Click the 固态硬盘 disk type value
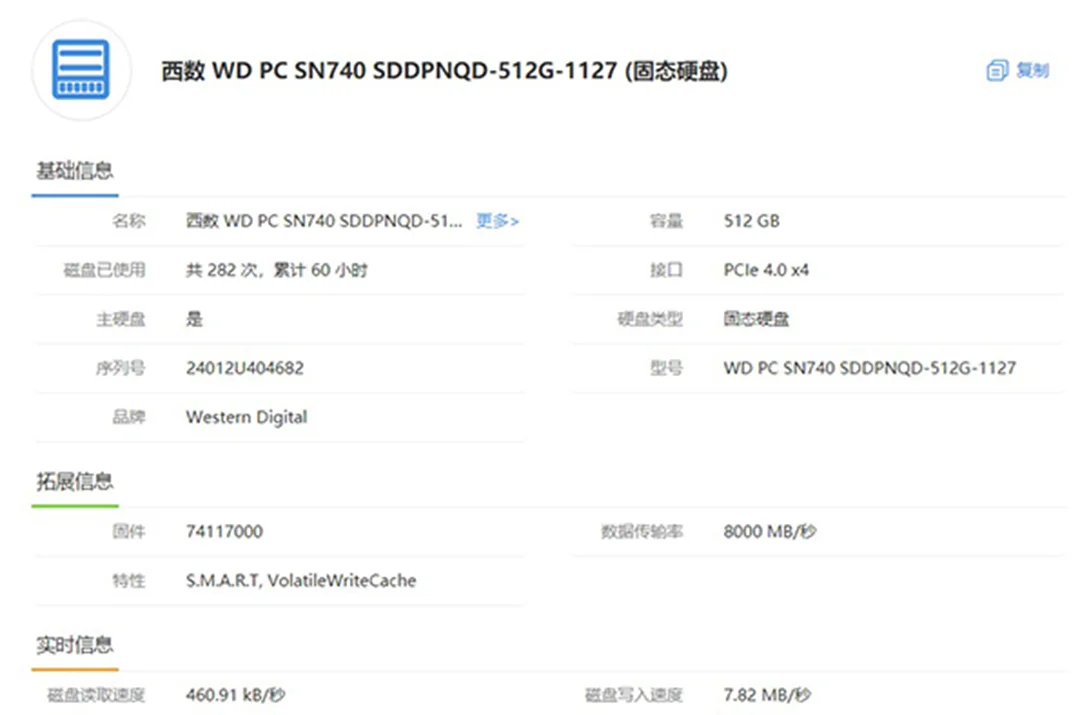 coord(756,319)
